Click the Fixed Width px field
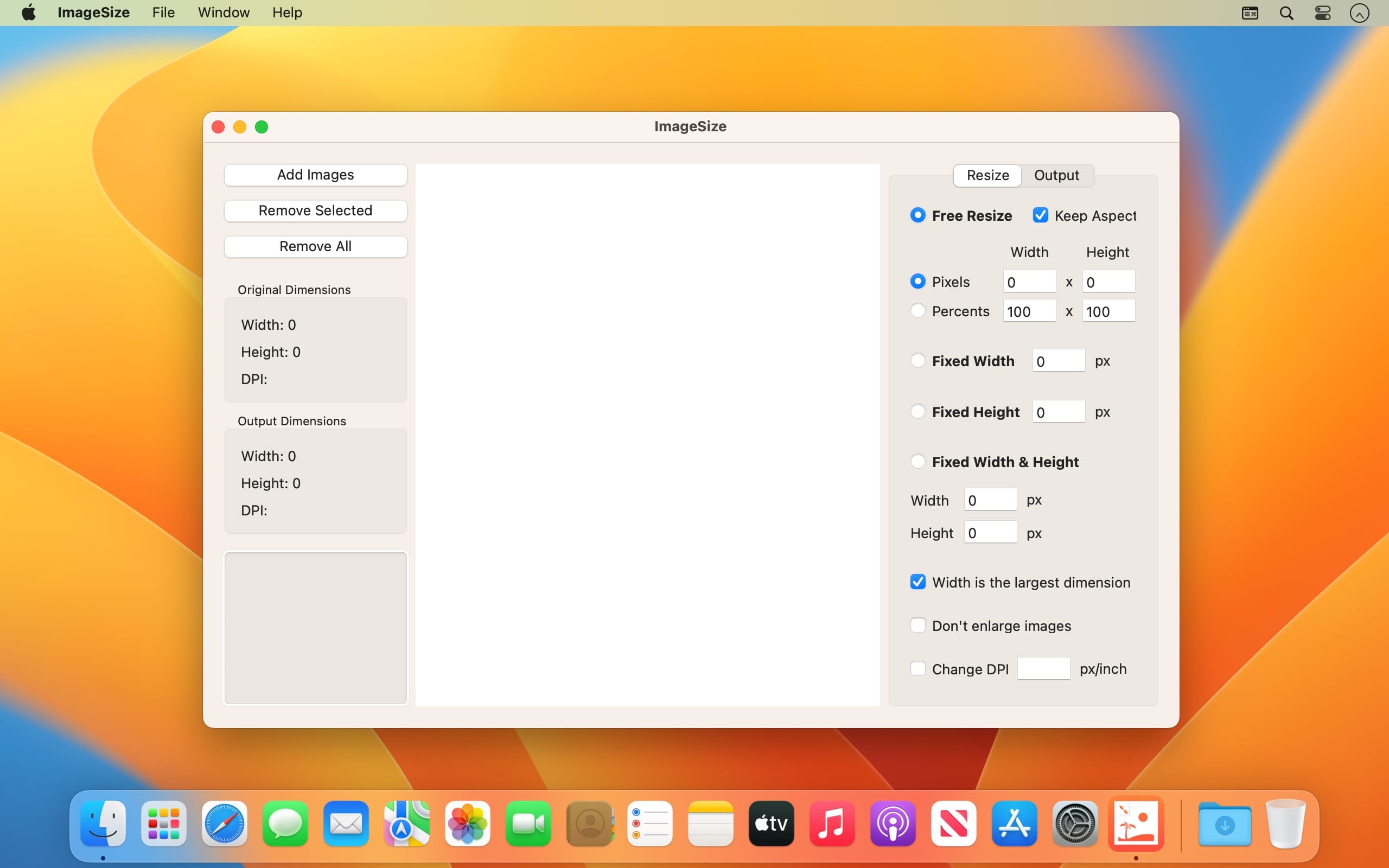Screen dimensions: 1389x868 (x=1059, y=361)
